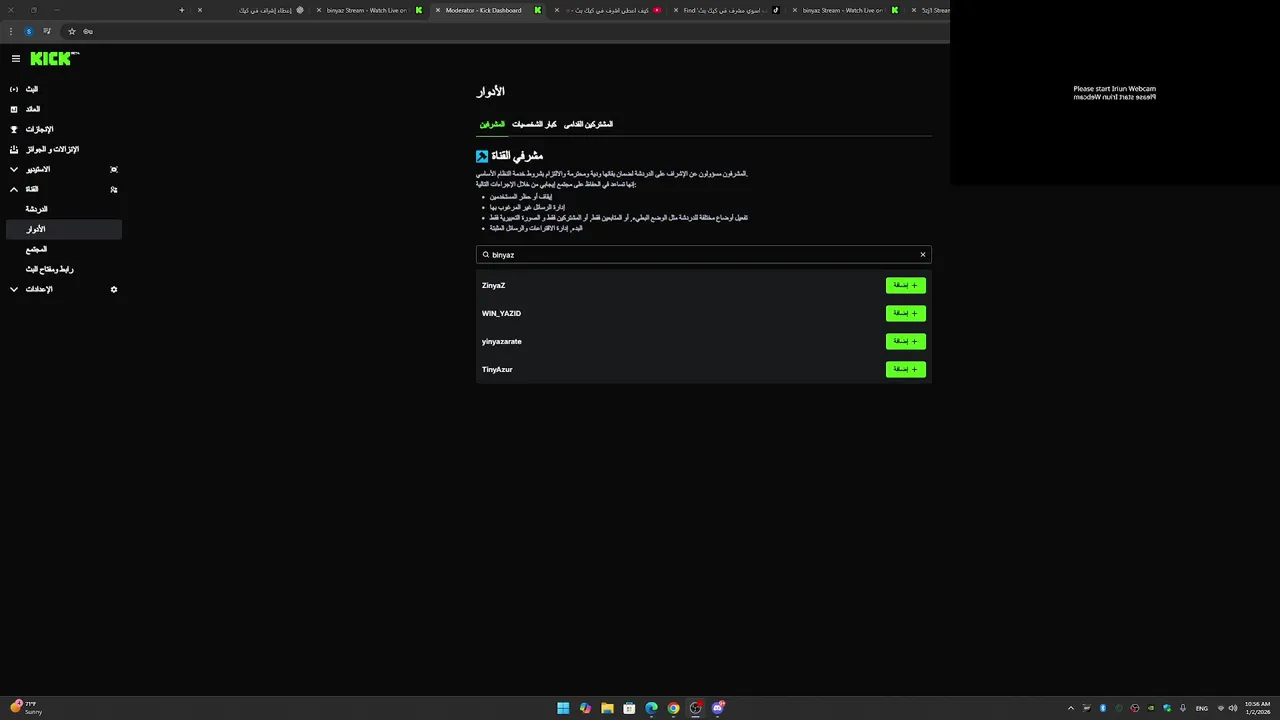Click the studio camera icon in sidebar
The image size is (1280, 720).
(x=114, y=169)
